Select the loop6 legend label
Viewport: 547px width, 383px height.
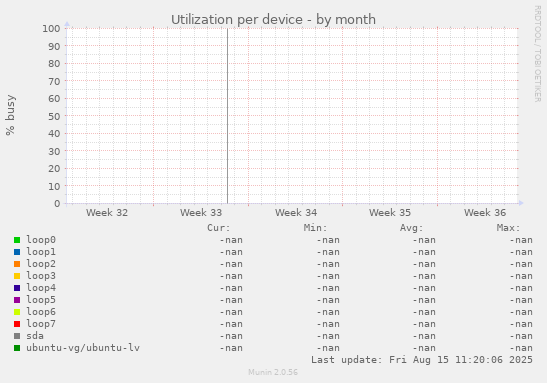pos(41,312)
